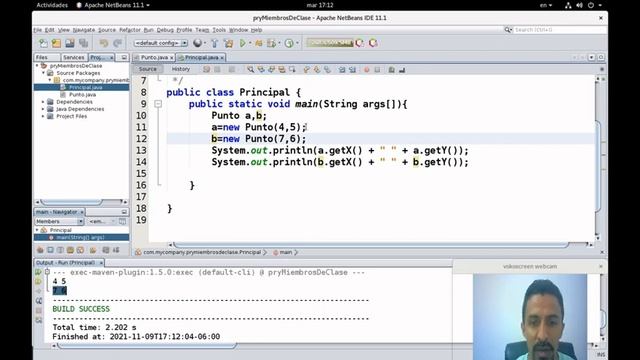This screenshot has height=360, width=640.
Task: Collapse the pryMiembrosDeClase project node
Action: pyautogui.click(x=37, y=65)
